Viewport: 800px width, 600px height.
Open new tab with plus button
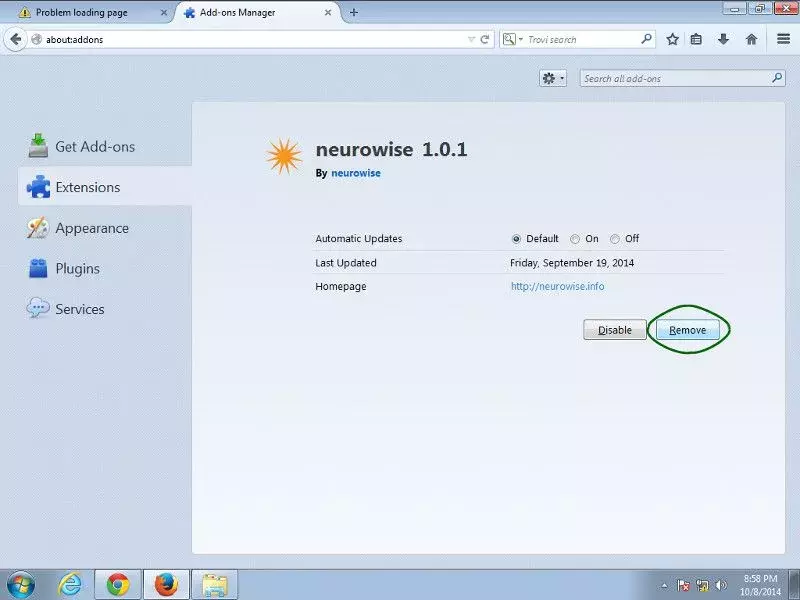(354, 12)
